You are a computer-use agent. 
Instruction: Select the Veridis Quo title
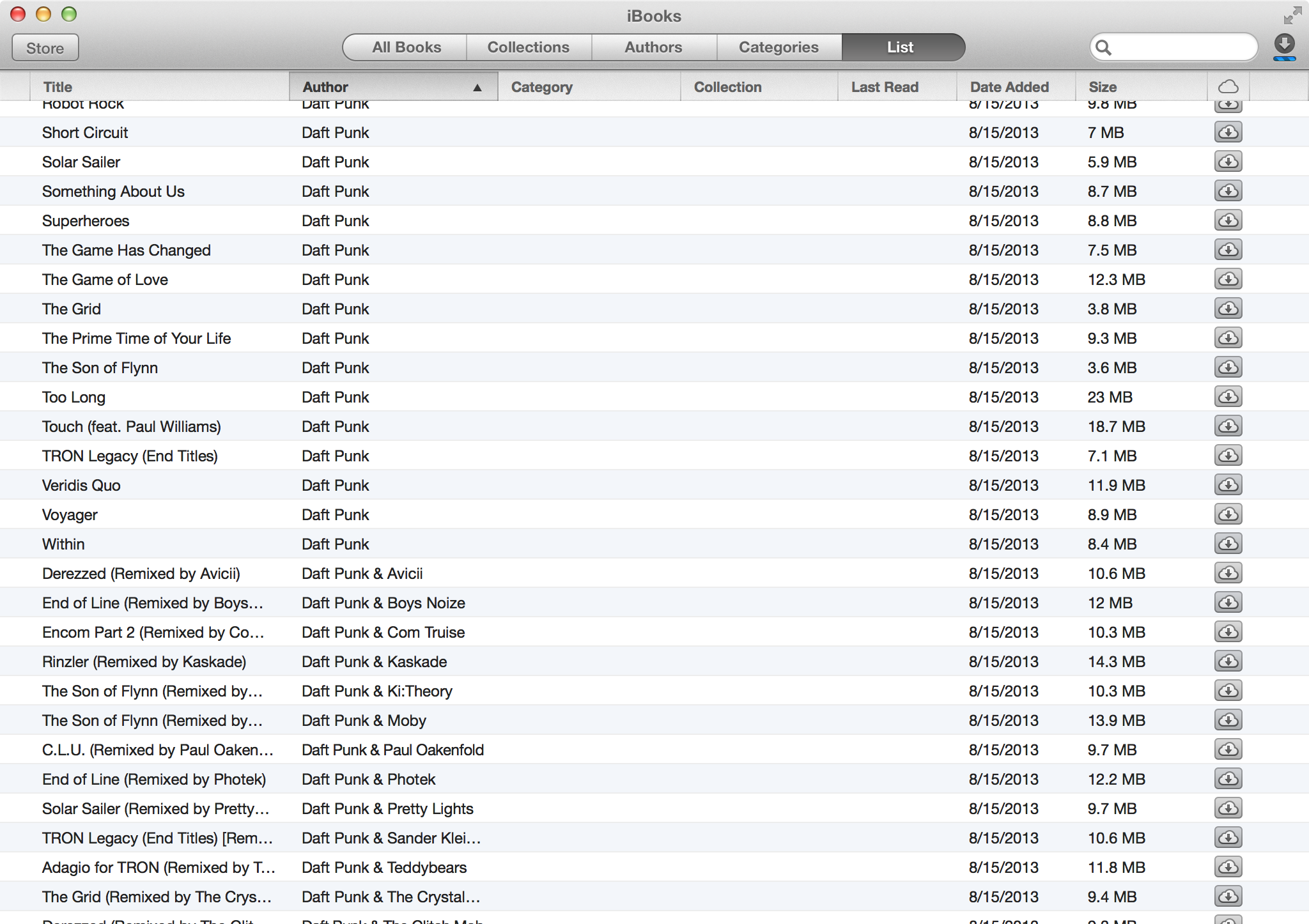click(81, 485)
